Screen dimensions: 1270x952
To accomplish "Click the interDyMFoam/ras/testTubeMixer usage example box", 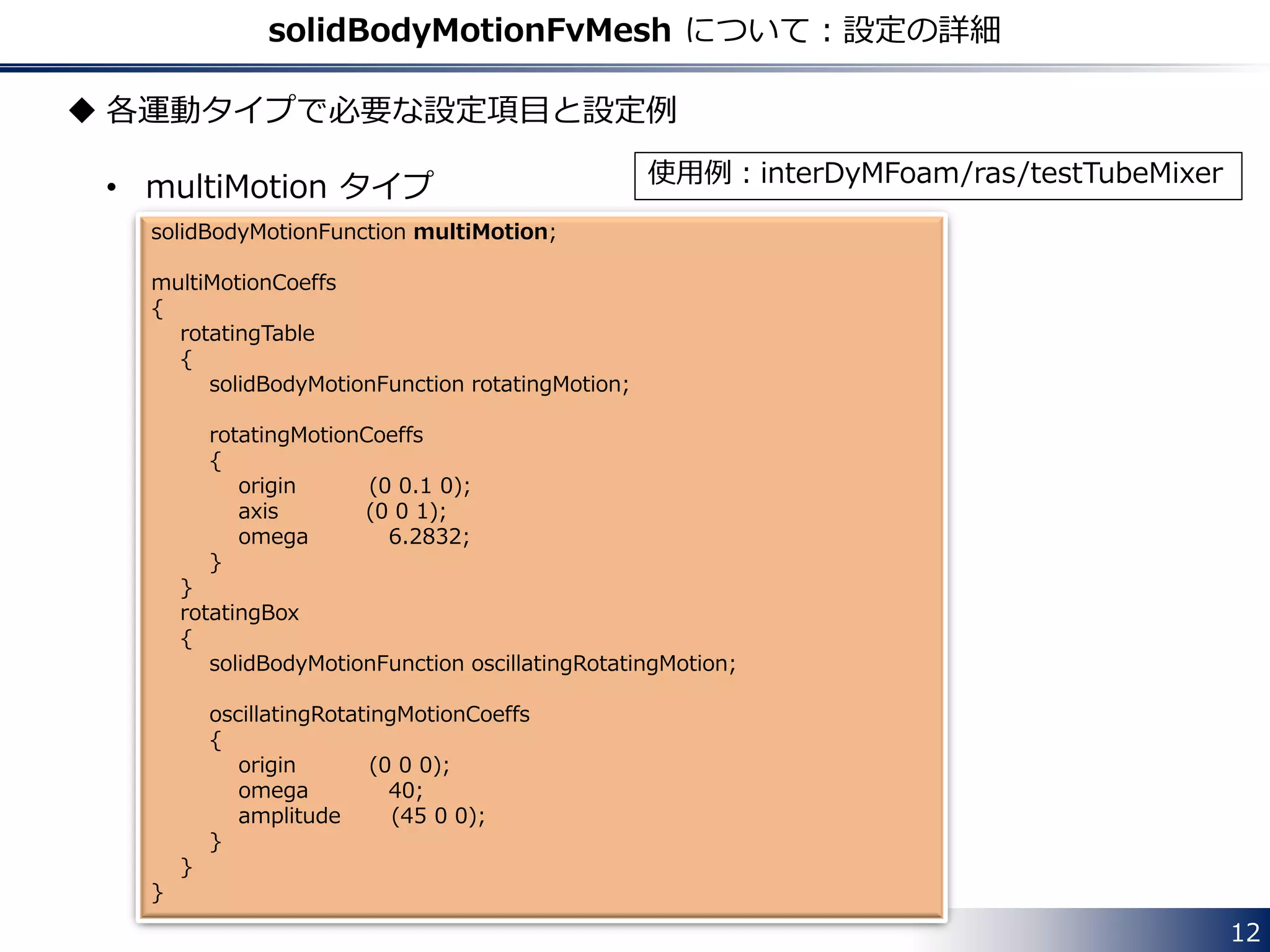I will coord(938,175).
